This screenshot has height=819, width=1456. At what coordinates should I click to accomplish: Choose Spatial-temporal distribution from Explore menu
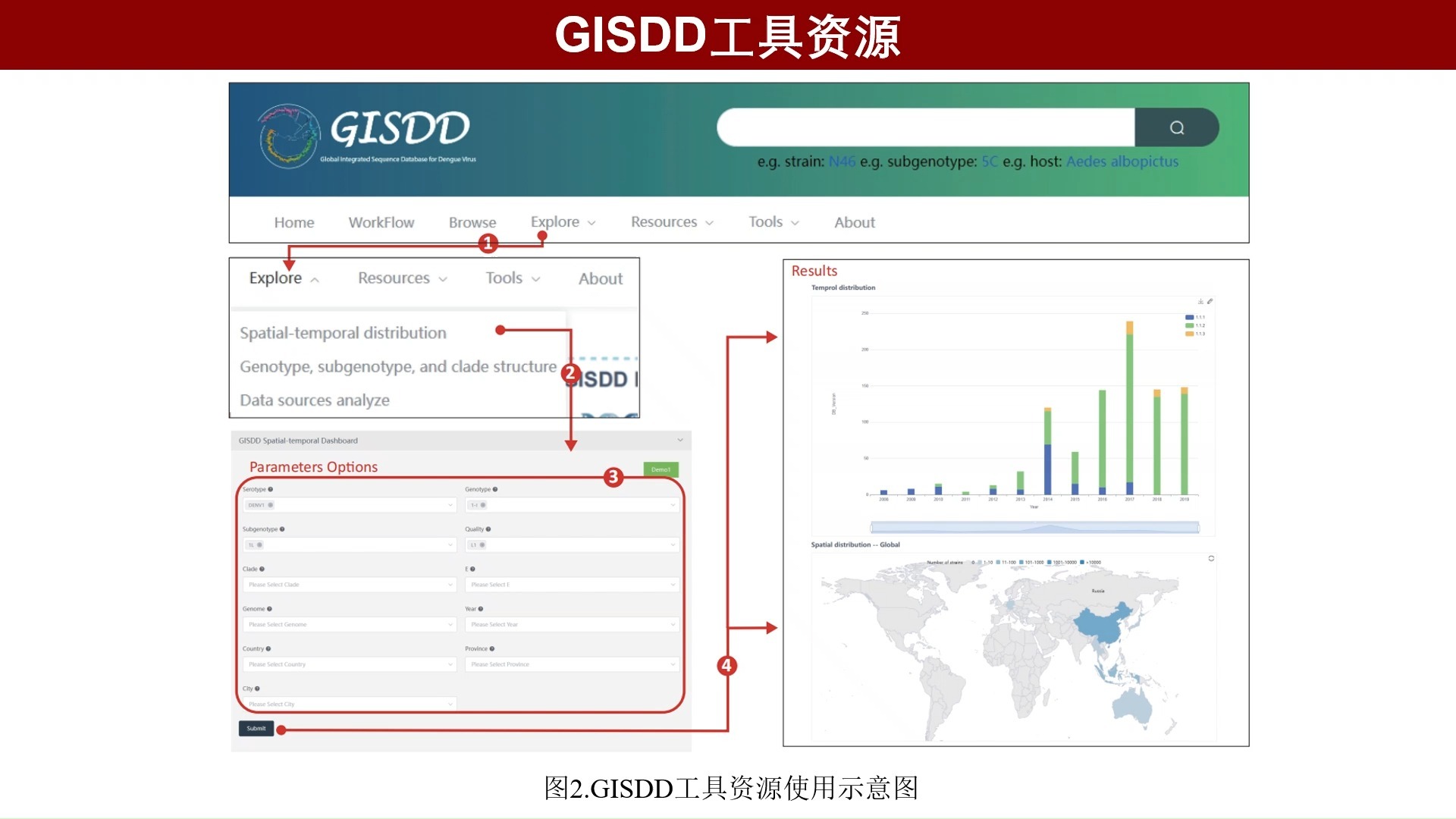[343, 333]
